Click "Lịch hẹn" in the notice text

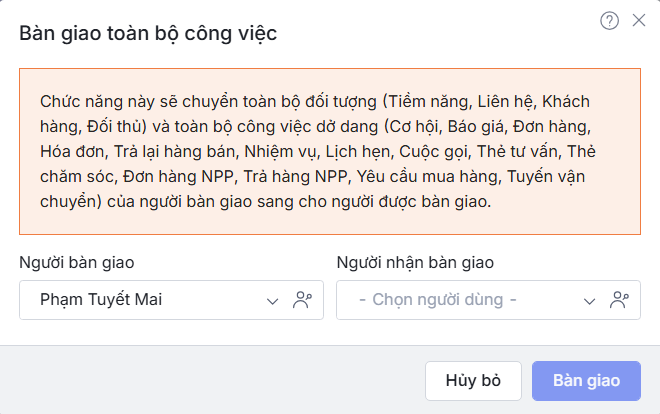tap(356, 152)
